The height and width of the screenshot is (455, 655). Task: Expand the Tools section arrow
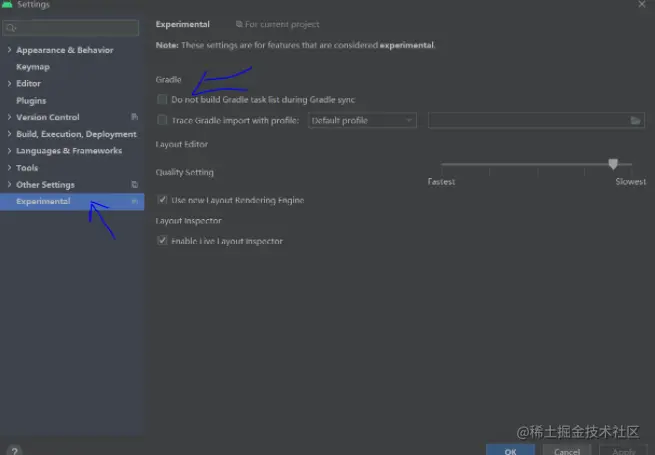9,168
